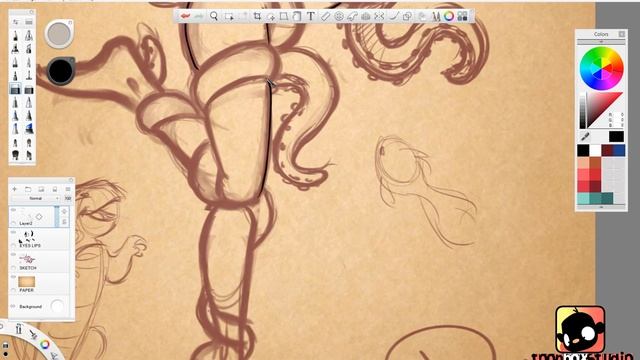Toggle the lock circle on PAPER layer

click(13, 290)
